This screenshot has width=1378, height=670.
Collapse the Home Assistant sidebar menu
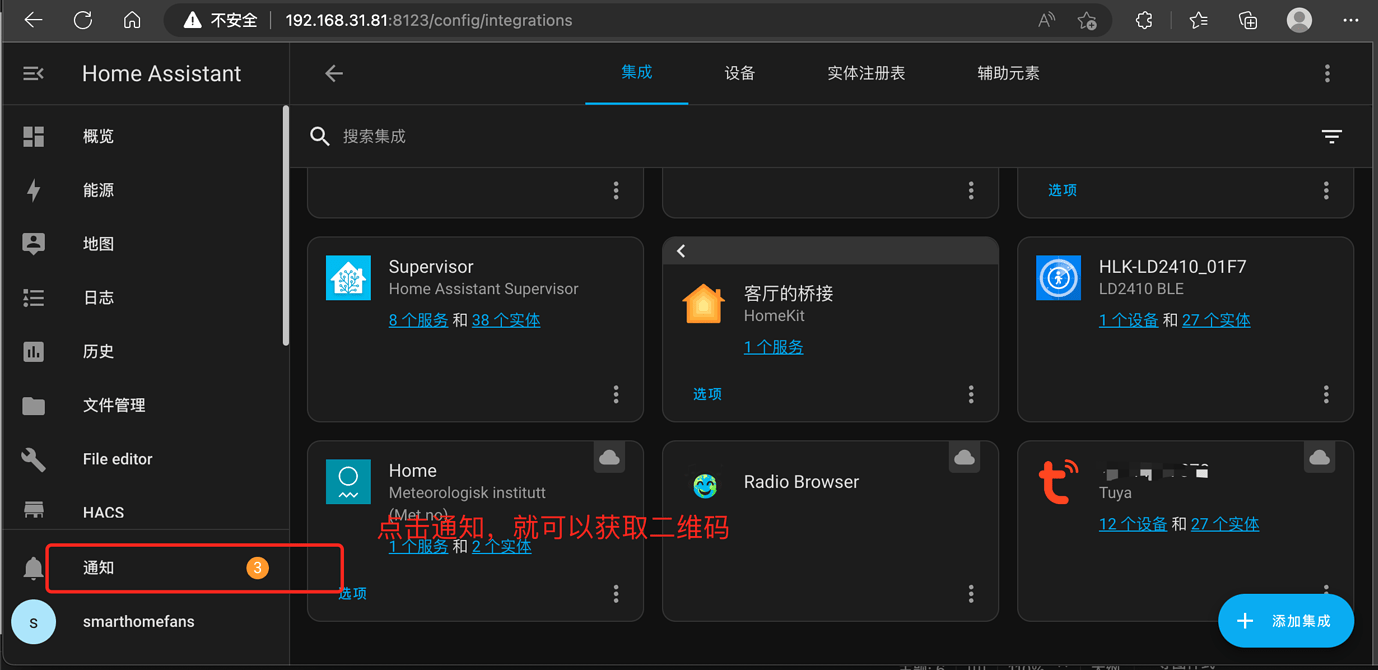click(x=33, y=74)
